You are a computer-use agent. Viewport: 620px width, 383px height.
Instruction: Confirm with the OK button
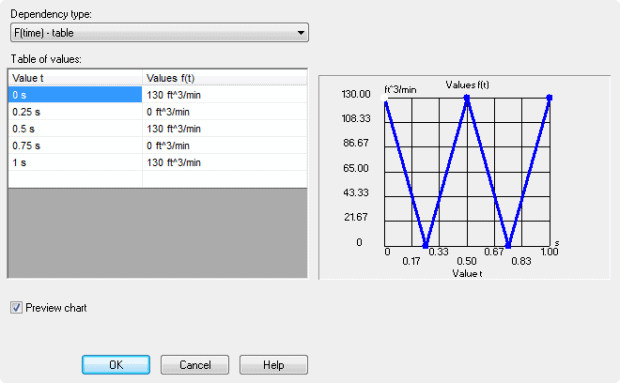(116, 364)
